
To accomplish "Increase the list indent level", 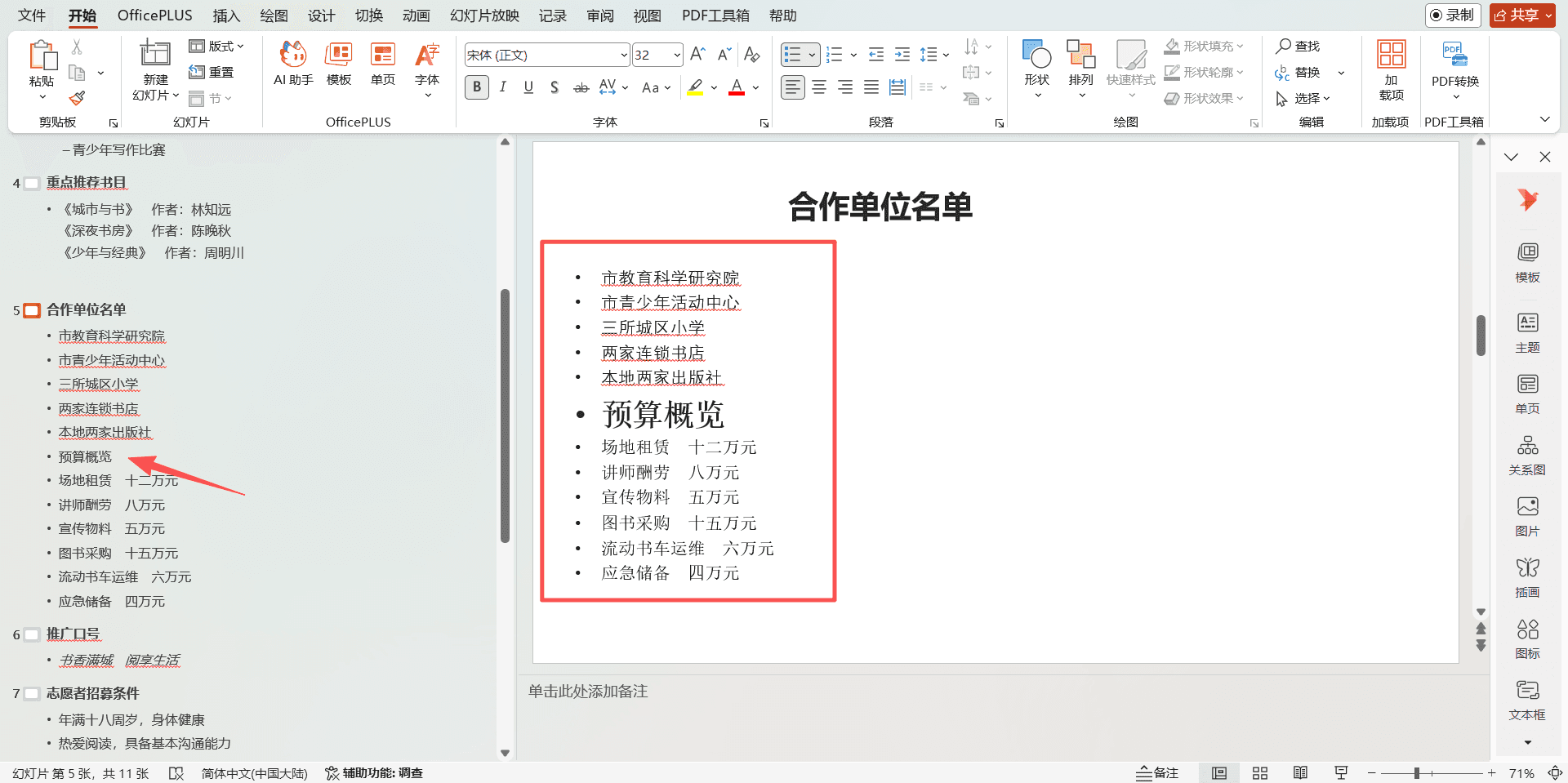I will [902, 55].
